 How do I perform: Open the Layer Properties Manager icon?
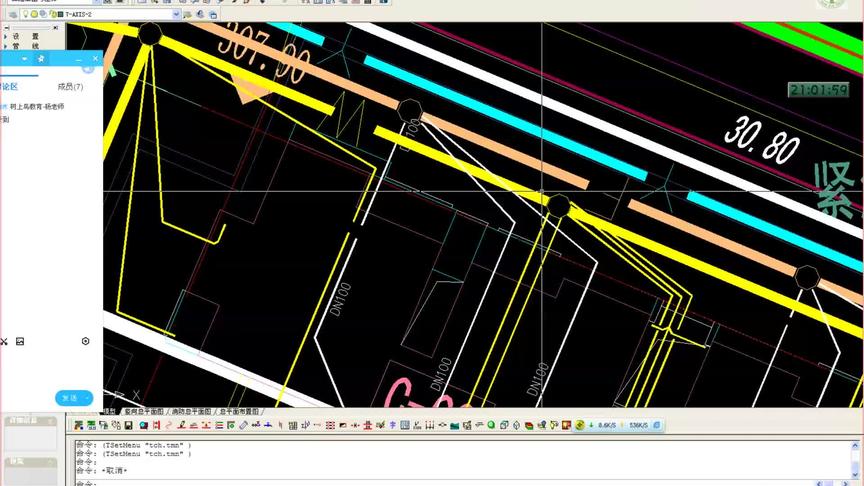(13, 14)
